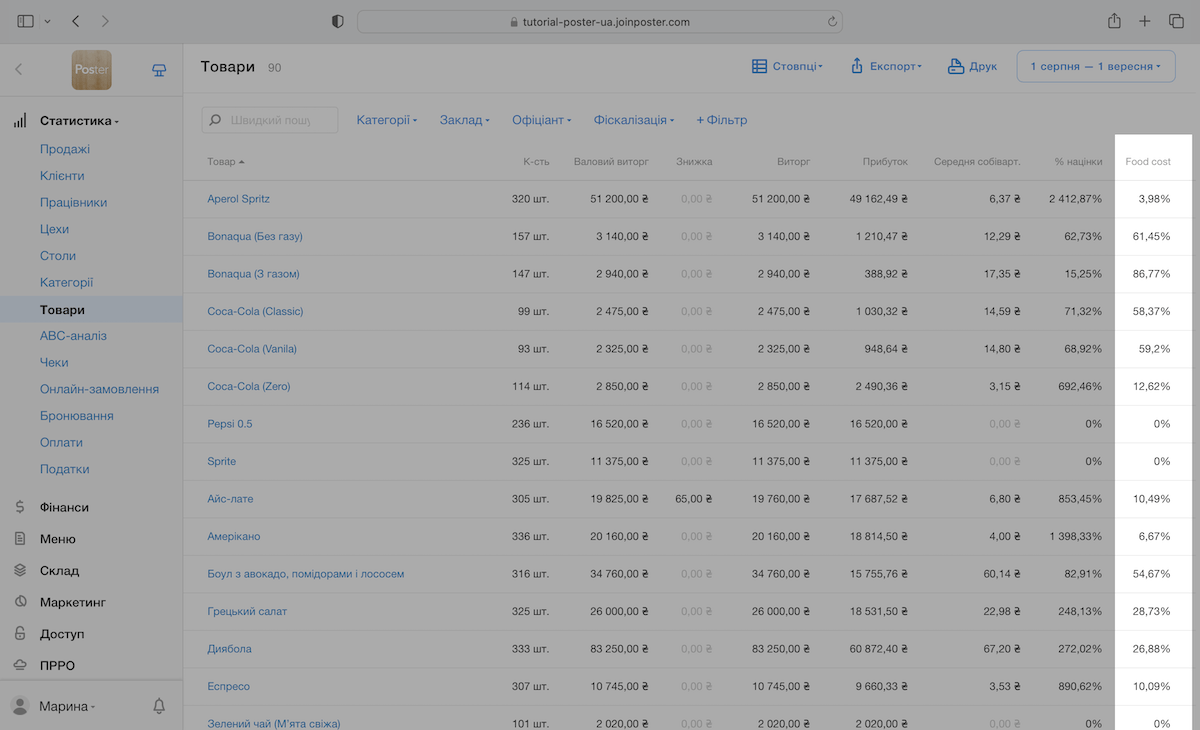
Task: Open the Маркетинг section
Action: point(72,602)
